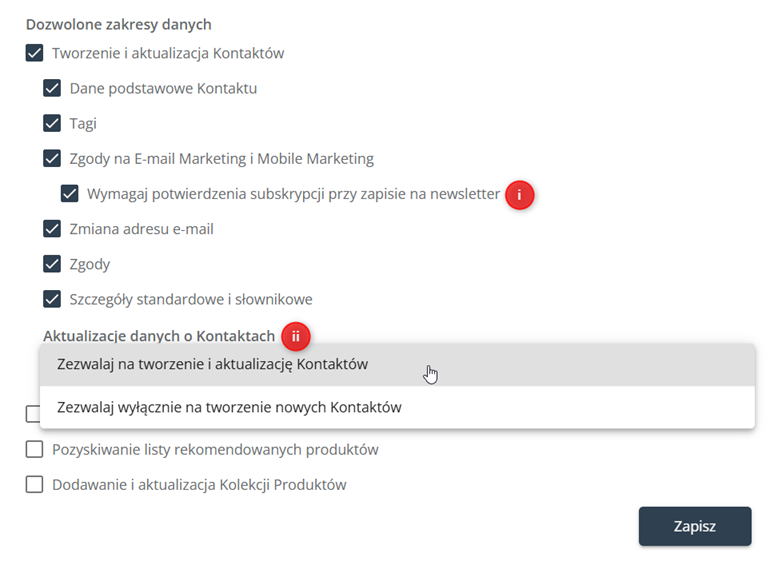Toggle the Zgody checkbox
This screenshot has height=562, width=778.
pyautogui.click(x=52, y=264)
